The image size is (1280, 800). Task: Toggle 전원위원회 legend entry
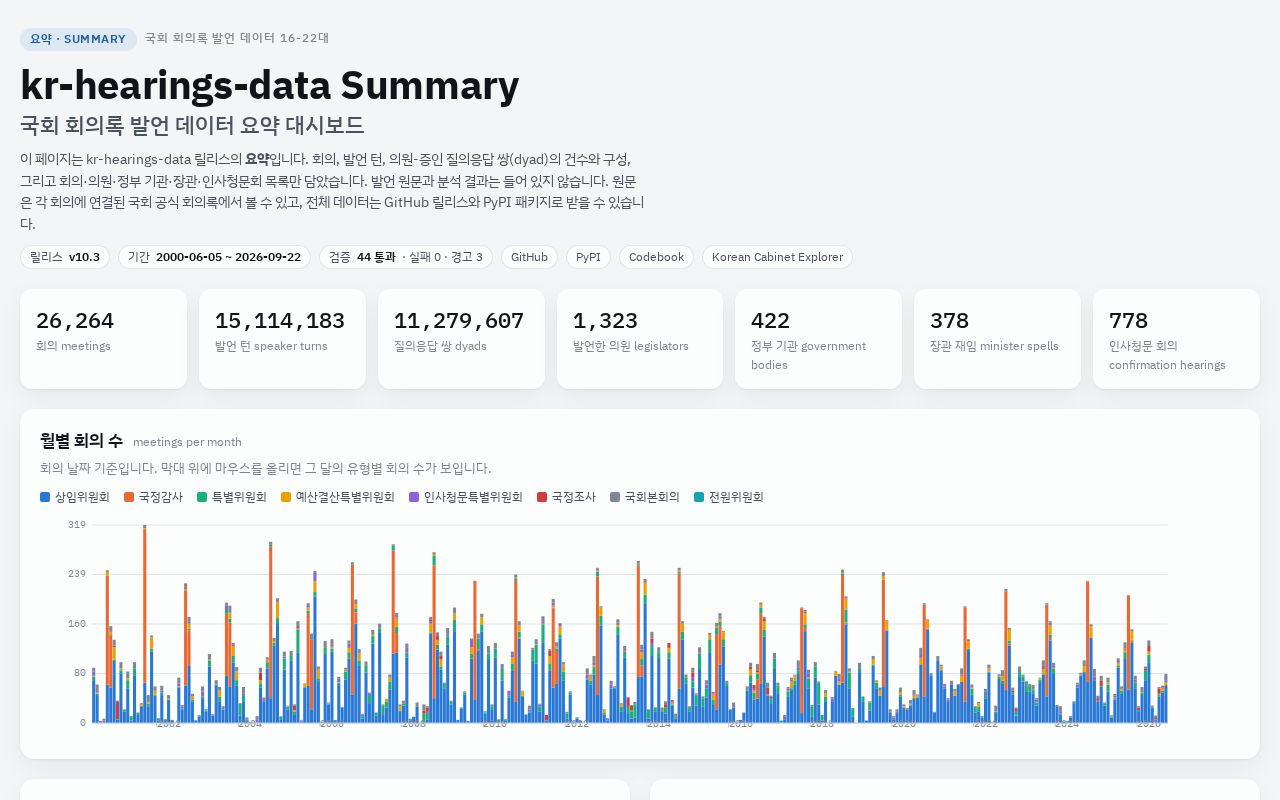tap(729, 497)
